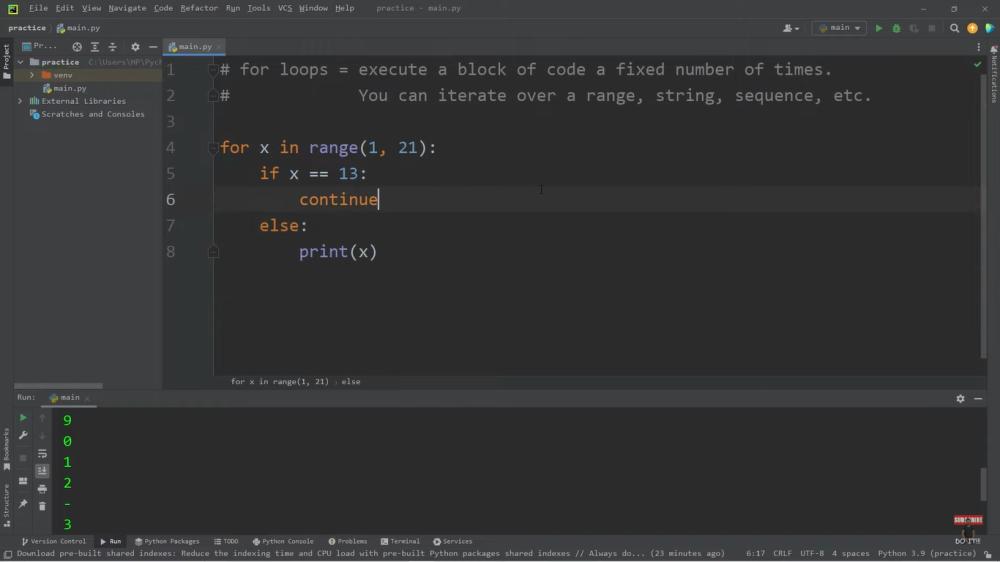Open the Python 3.9 interpreter selector
This screenshot has height=562, width=1000.
927,554
